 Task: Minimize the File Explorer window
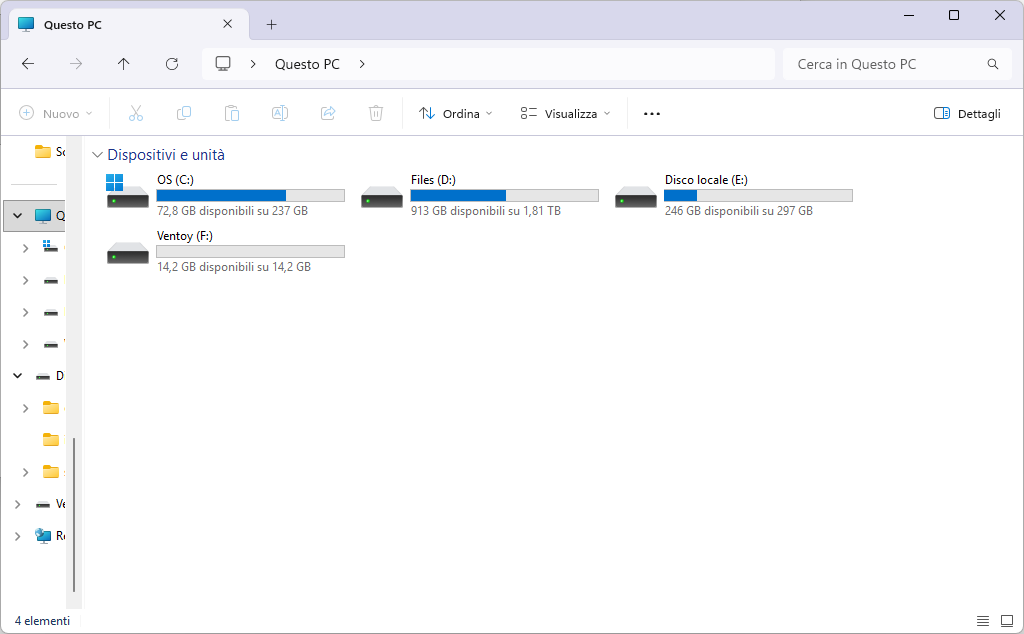pos(909,15)
